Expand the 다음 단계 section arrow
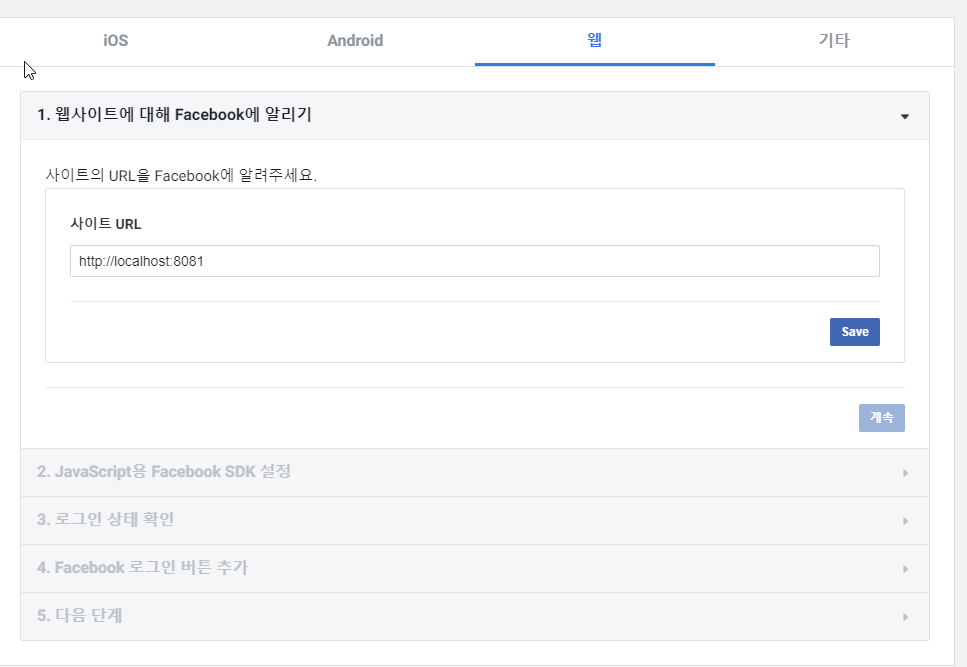 (x=905, y=616)
